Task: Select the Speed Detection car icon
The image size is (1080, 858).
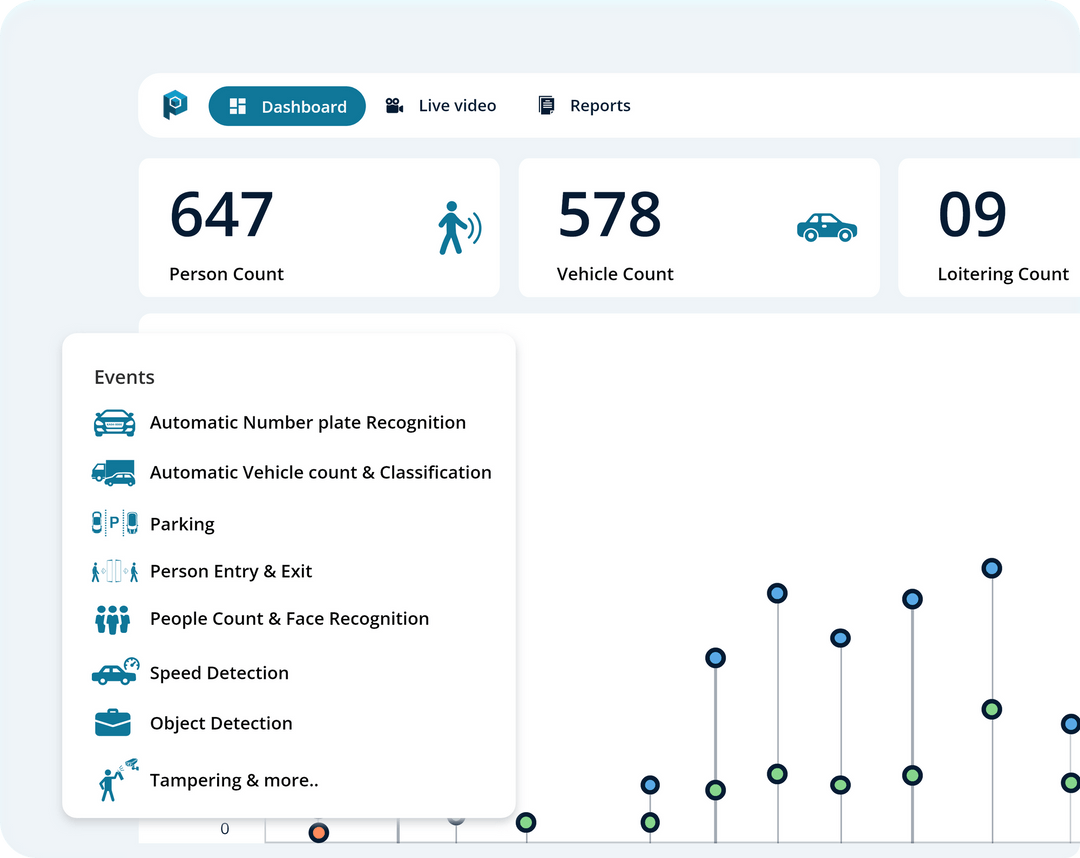Action: pyautogui.click(x=114, y=672)
